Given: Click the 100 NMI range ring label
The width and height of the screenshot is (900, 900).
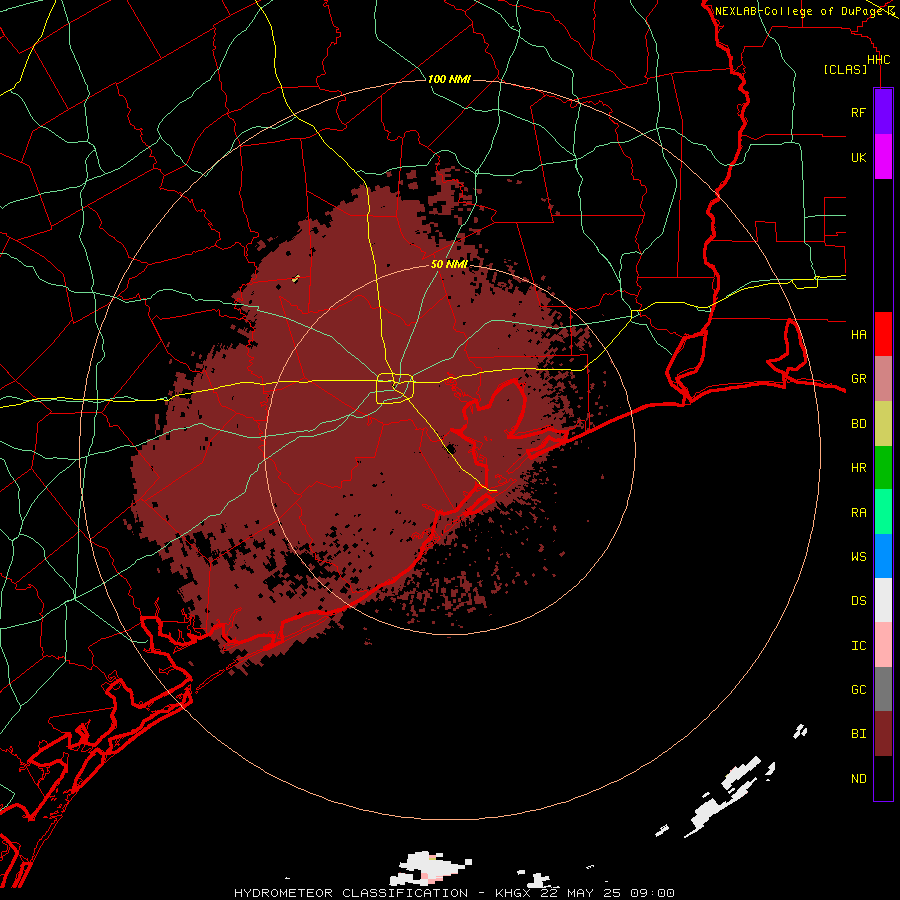Looking at the screenshot, I should click(x=449, y=79).
